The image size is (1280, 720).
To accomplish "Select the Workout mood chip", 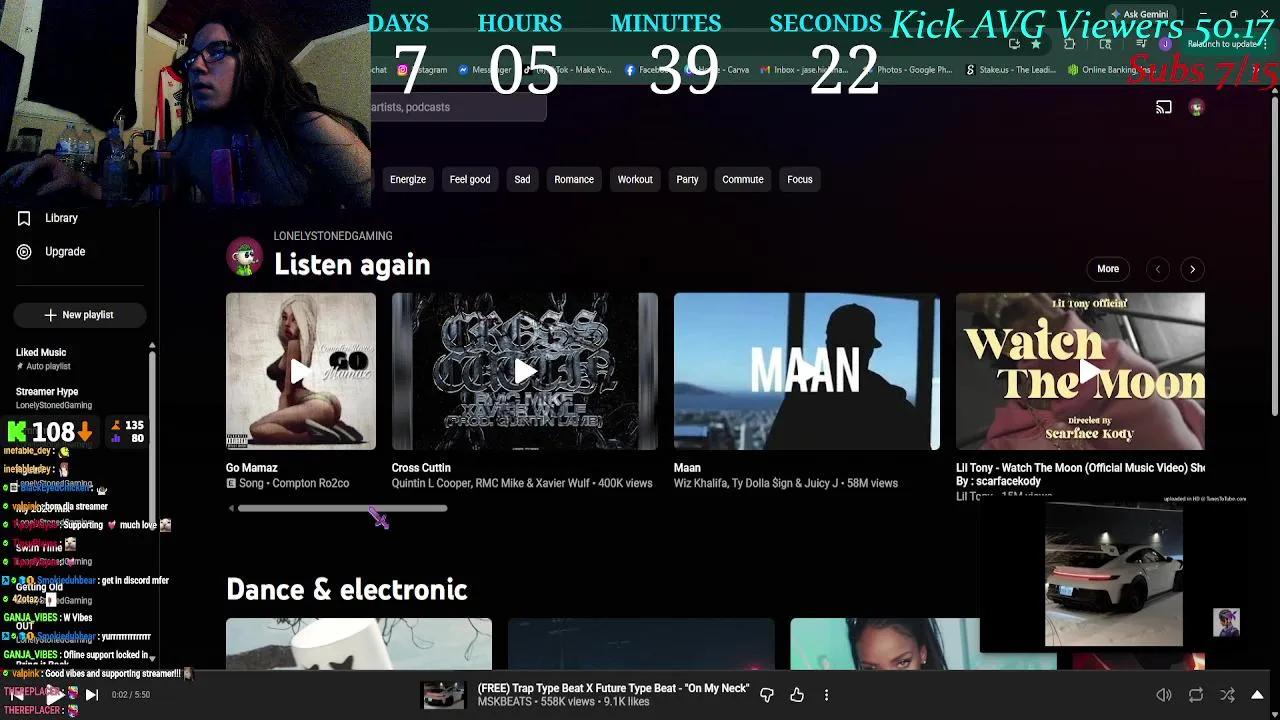I will (635, 179).
